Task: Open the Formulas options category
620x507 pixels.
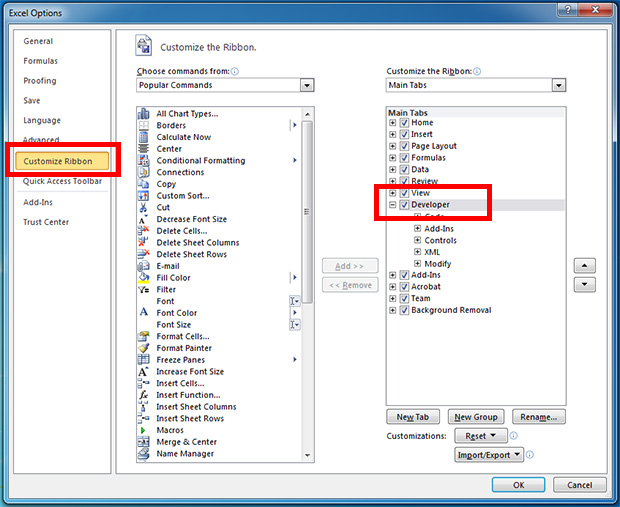Action: 41,61
